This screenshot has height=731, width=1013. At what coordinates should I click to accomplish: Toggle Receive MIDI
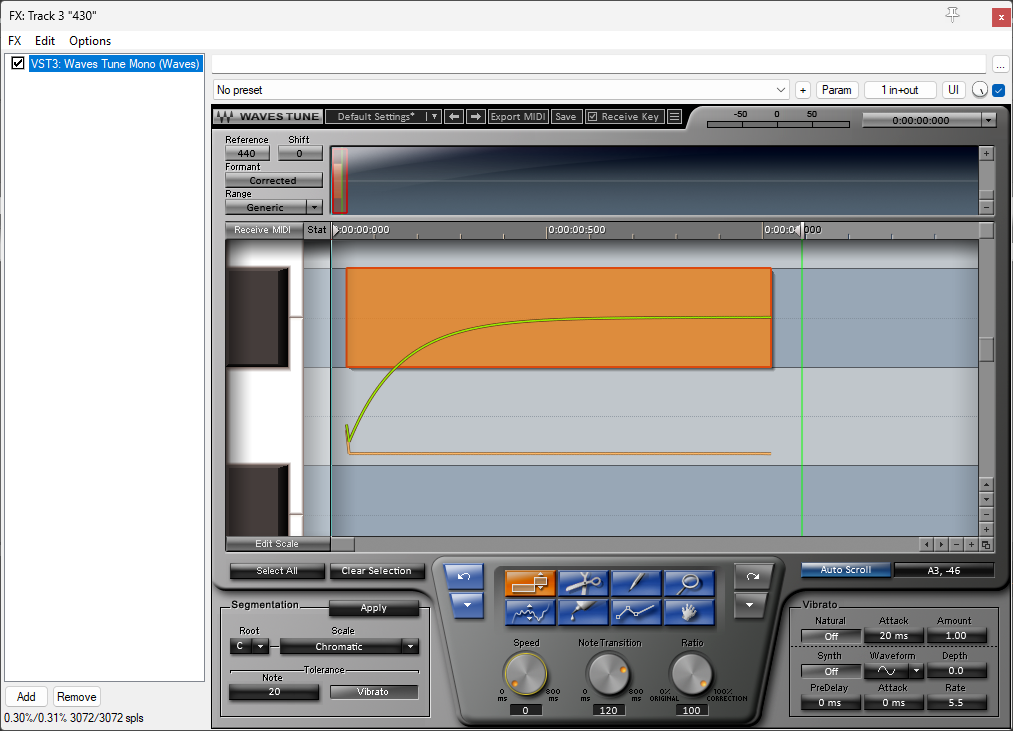(x=263, y=229)
